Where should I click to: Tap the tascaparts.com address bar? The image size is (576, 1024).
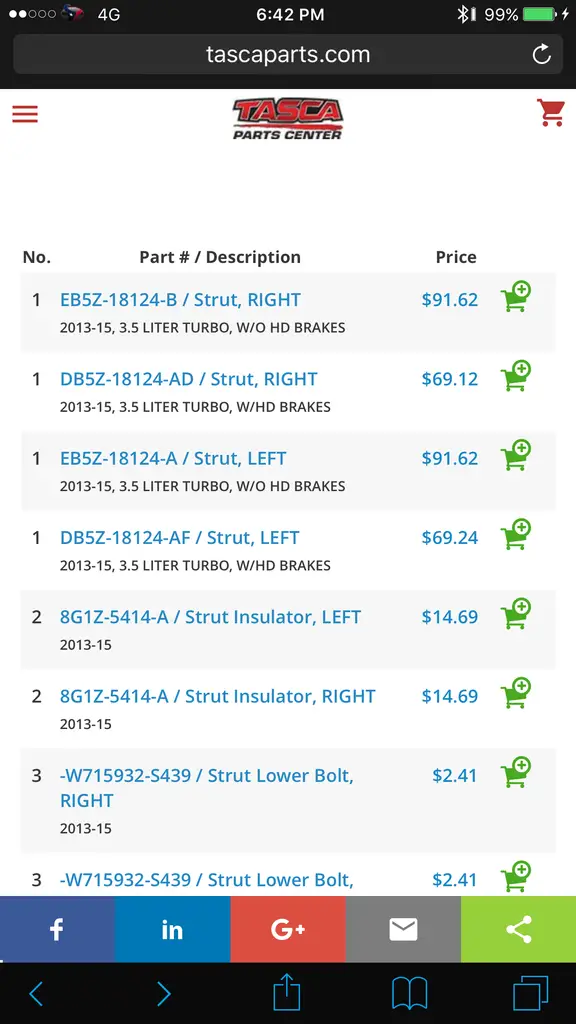[x=288, y=54]
